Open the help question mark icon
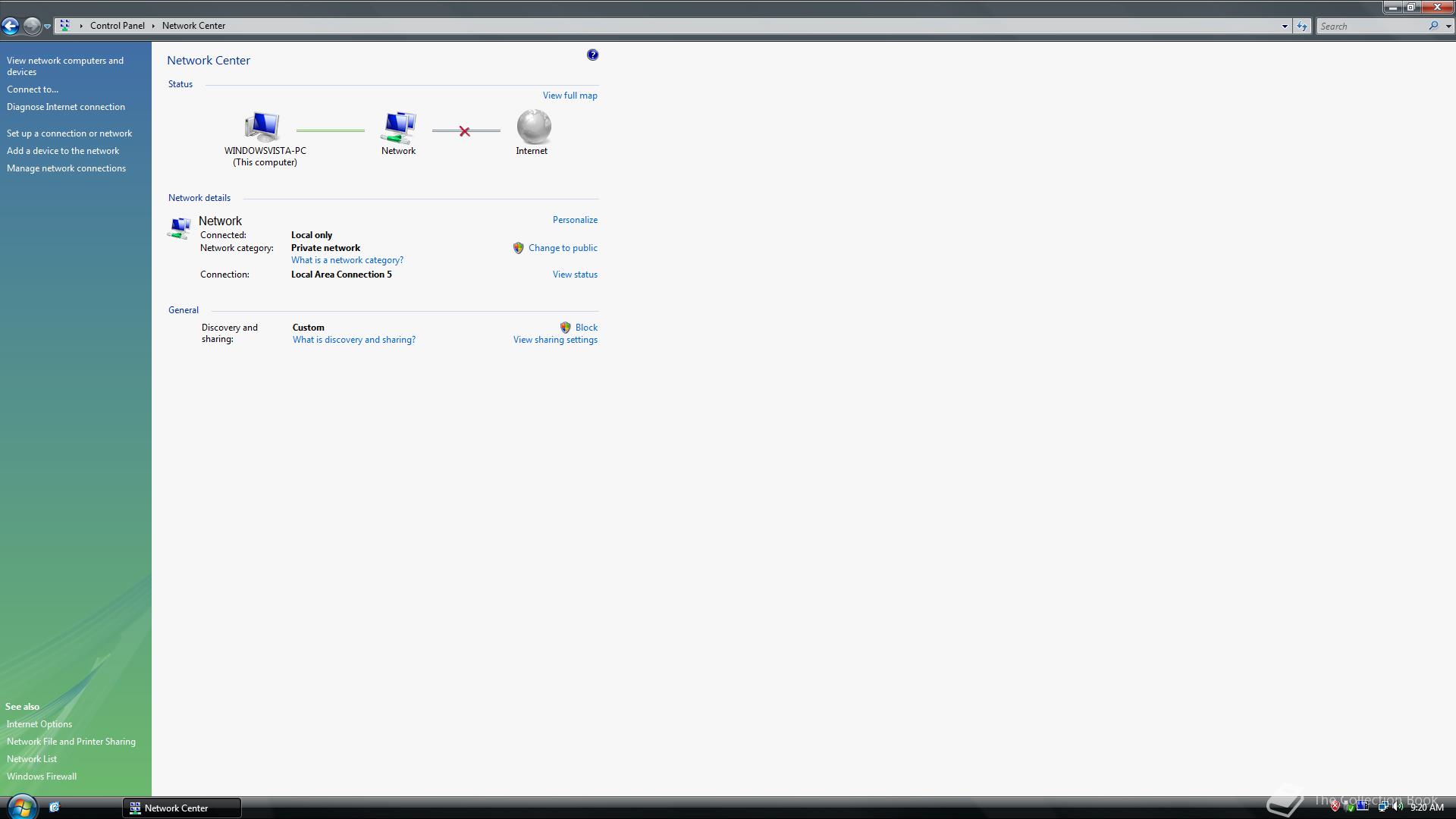 click(x=592, y=55)
